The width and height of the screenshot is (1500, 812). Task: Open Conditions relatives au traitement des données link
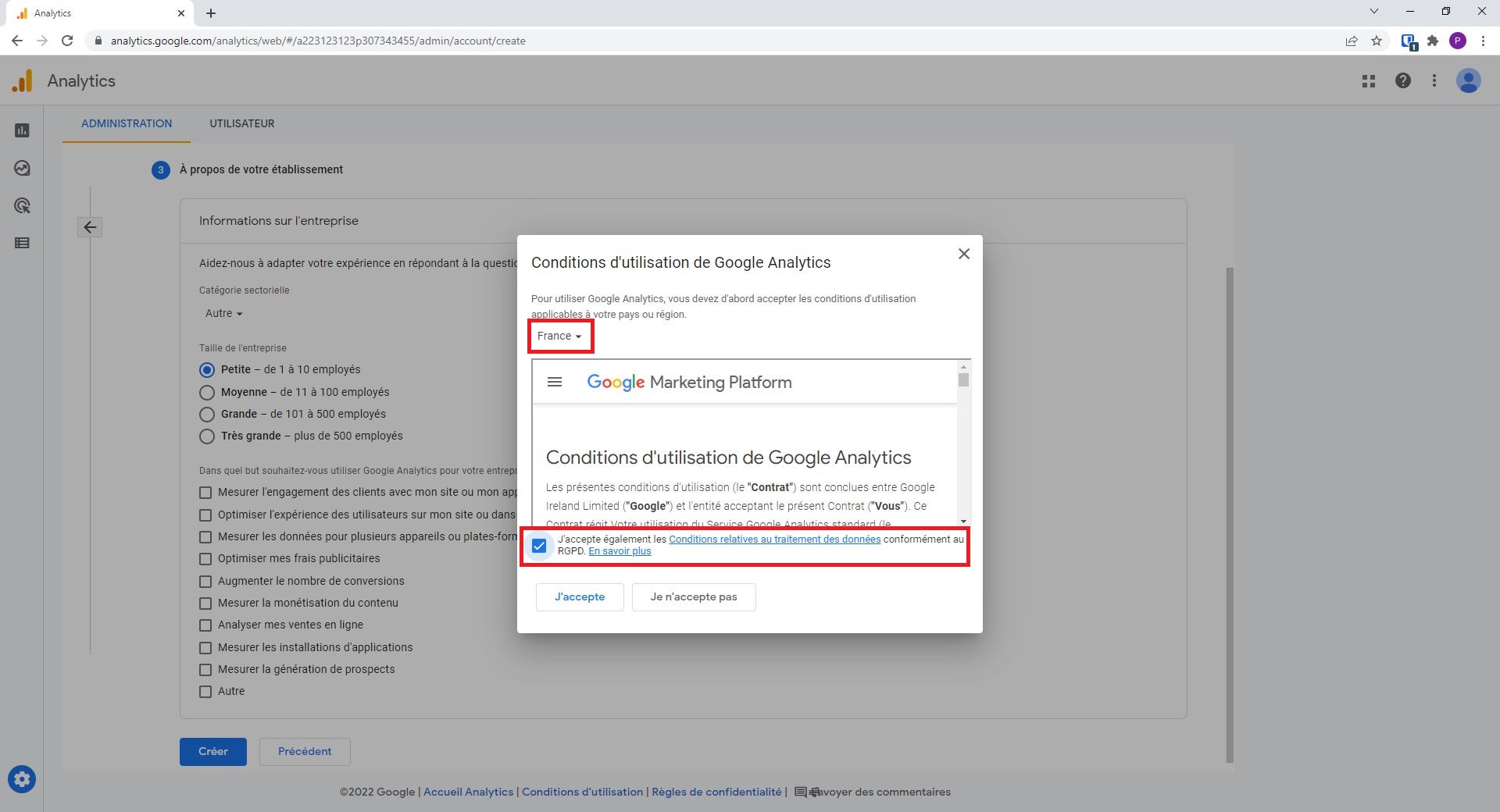(774, 540)
